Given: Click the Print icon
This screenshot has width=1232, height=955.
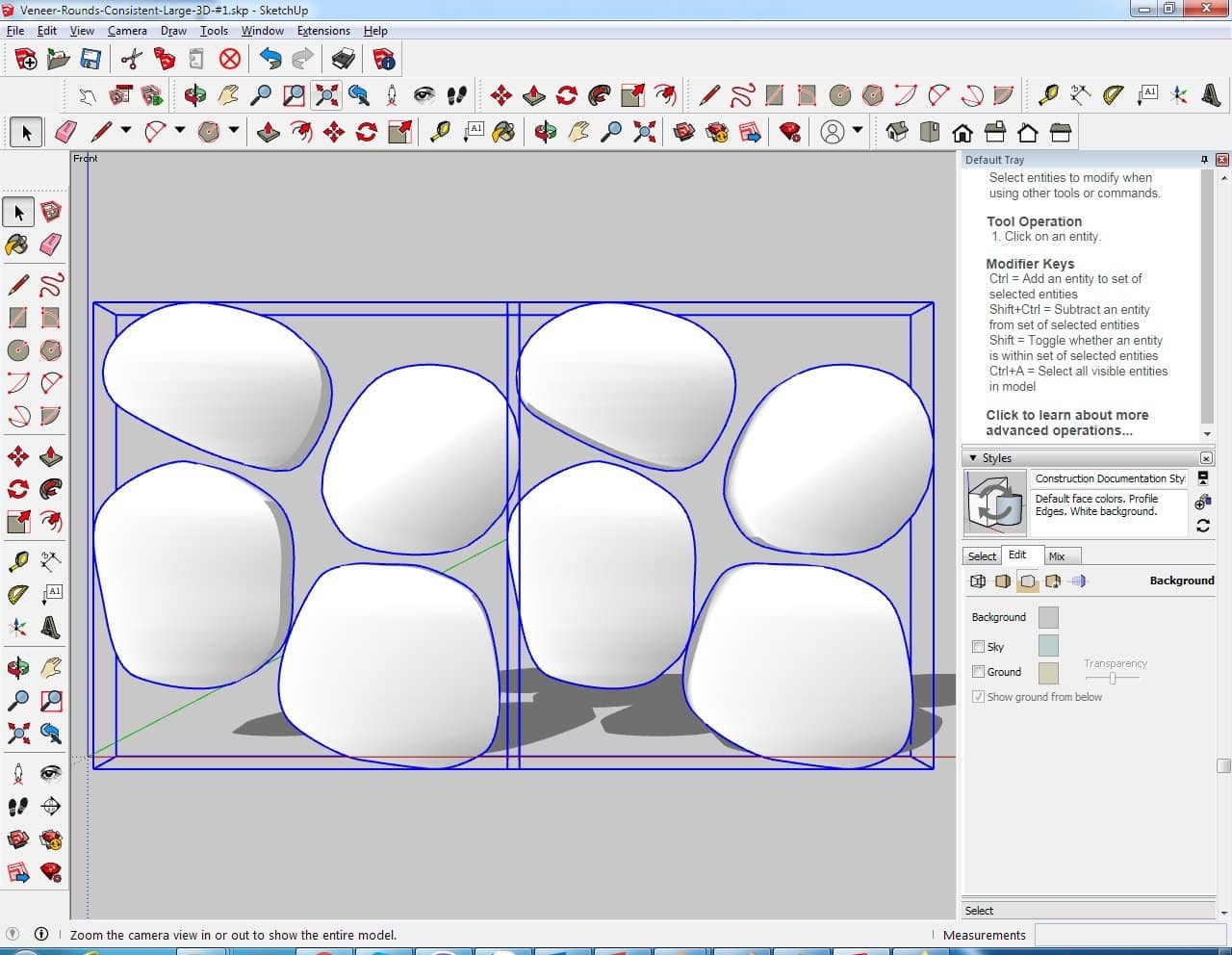Looking at the screenshot, I should [x=344, y=60].
